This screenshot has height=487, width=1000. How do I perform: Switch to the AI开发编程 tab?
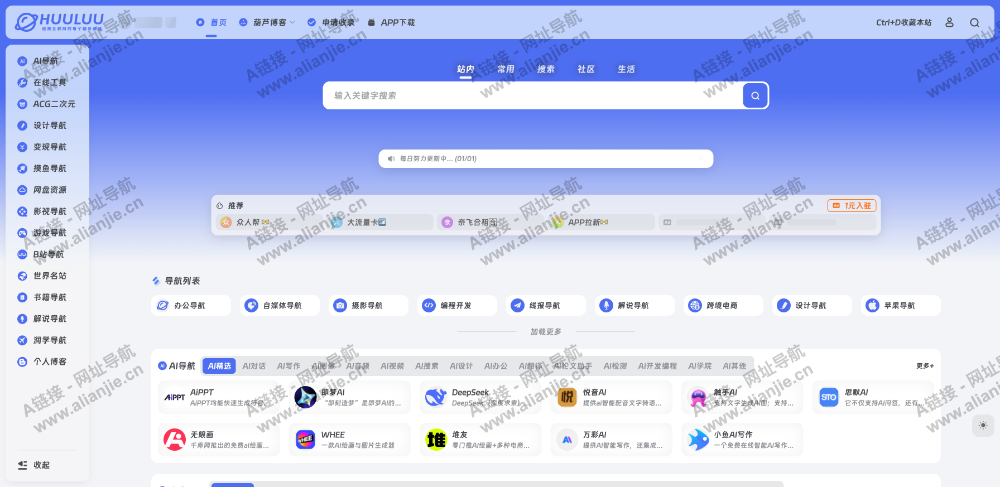658,366
